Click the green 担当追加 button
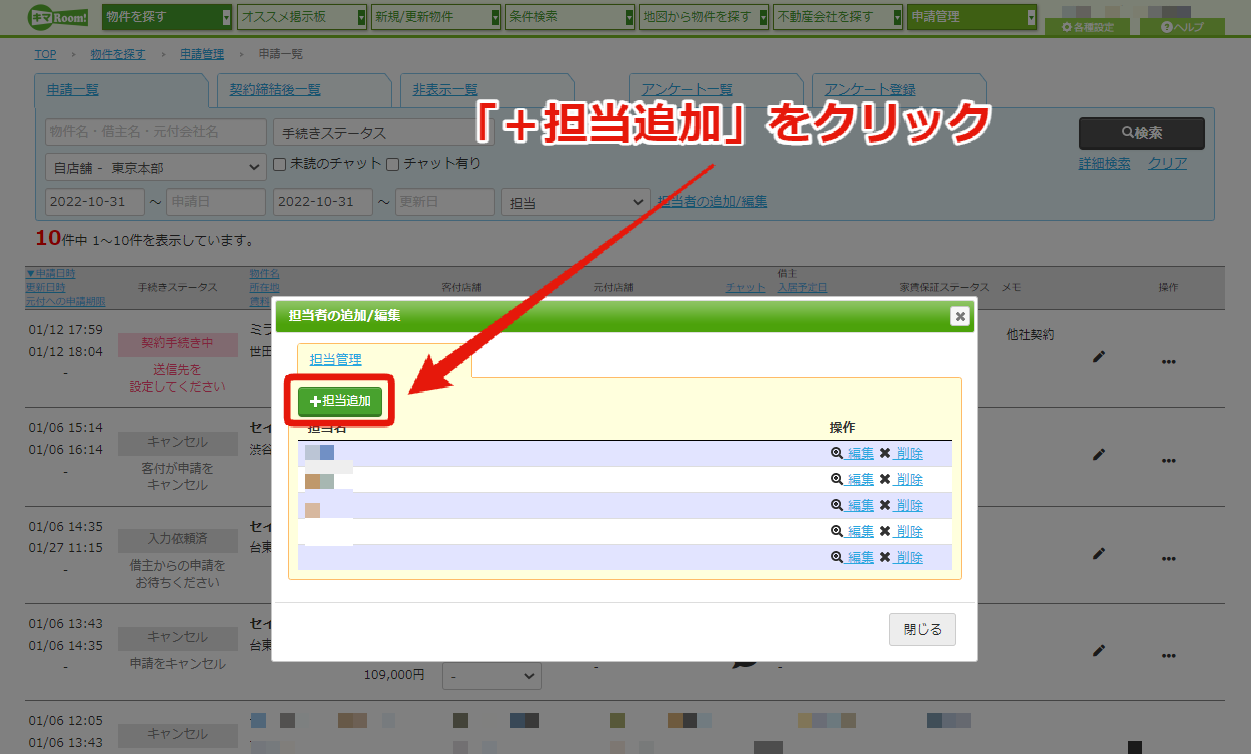The height and width of the screenshot is (754, 1251). pyautogui.click(x=340, y=401)
